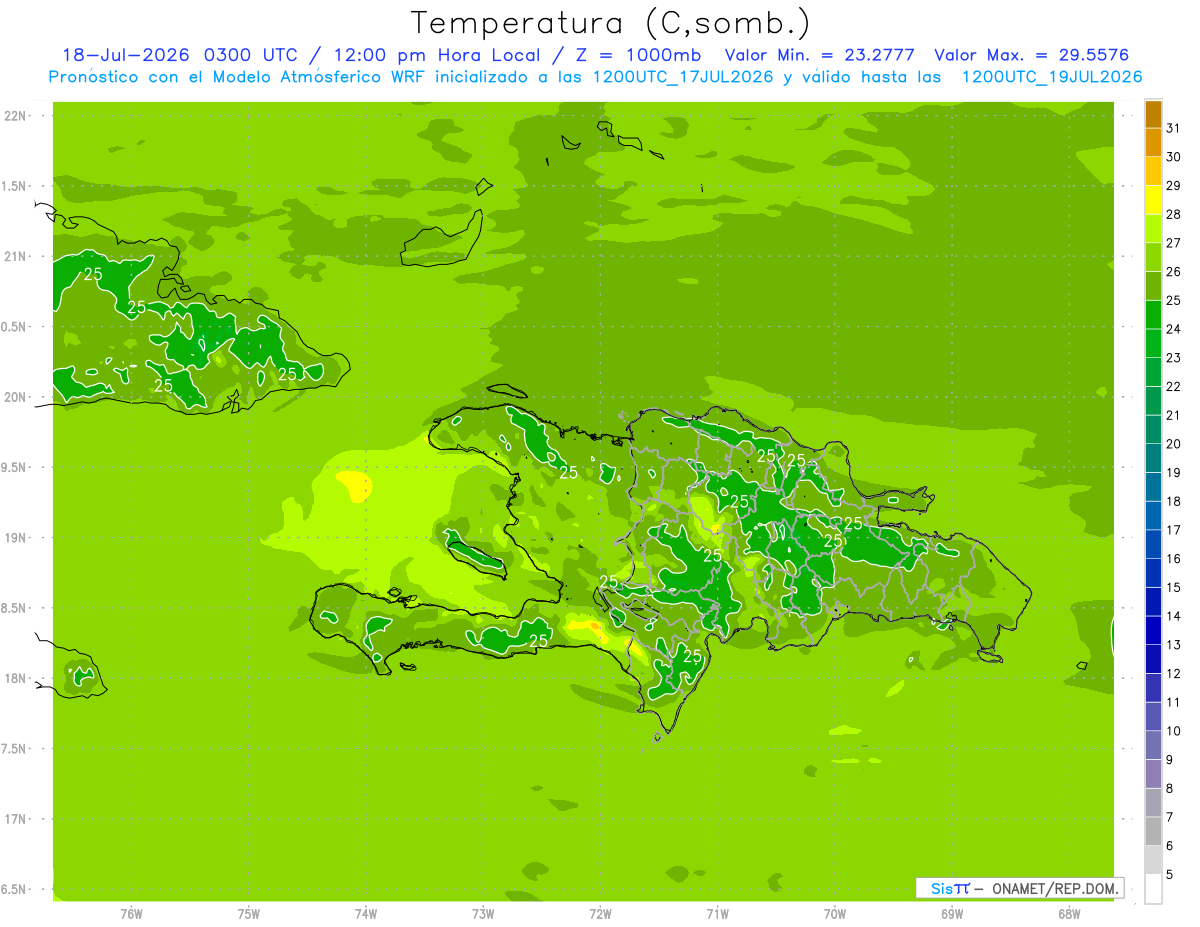Select the '8.5N' latitude tick label
The width and height of the screenshot is (1200, 927).
[x=14, y=608]
